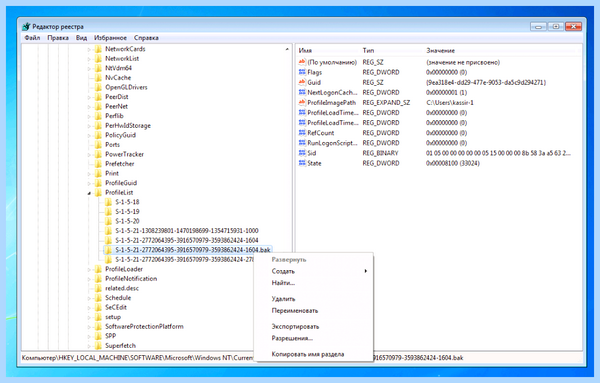The width and height of the screenshot is (600, 383).
Task: Click the DWORD icon of State value
Action: click(302, 163)
